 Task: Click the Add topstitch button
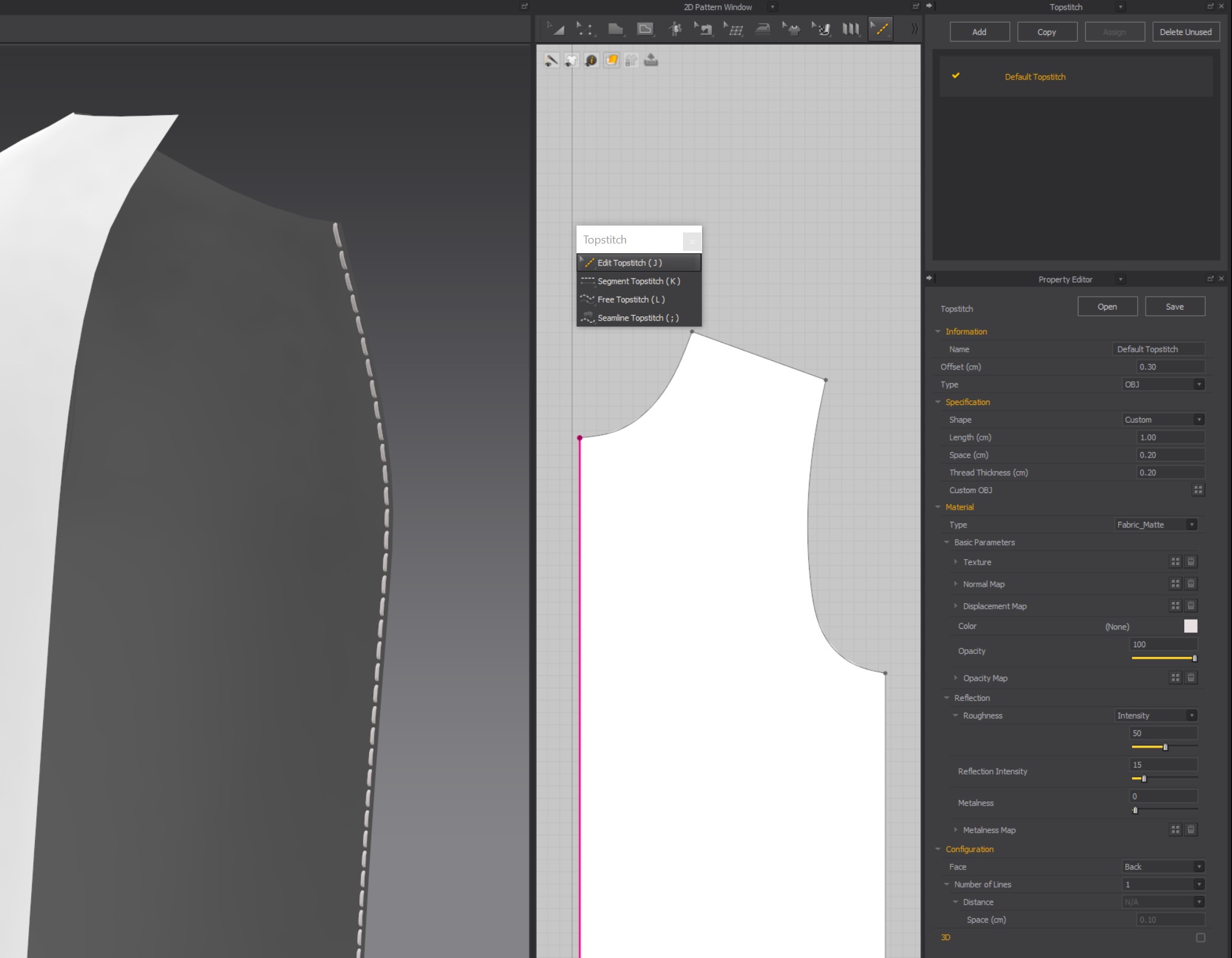pyautogui.click(x=979, y=32)
